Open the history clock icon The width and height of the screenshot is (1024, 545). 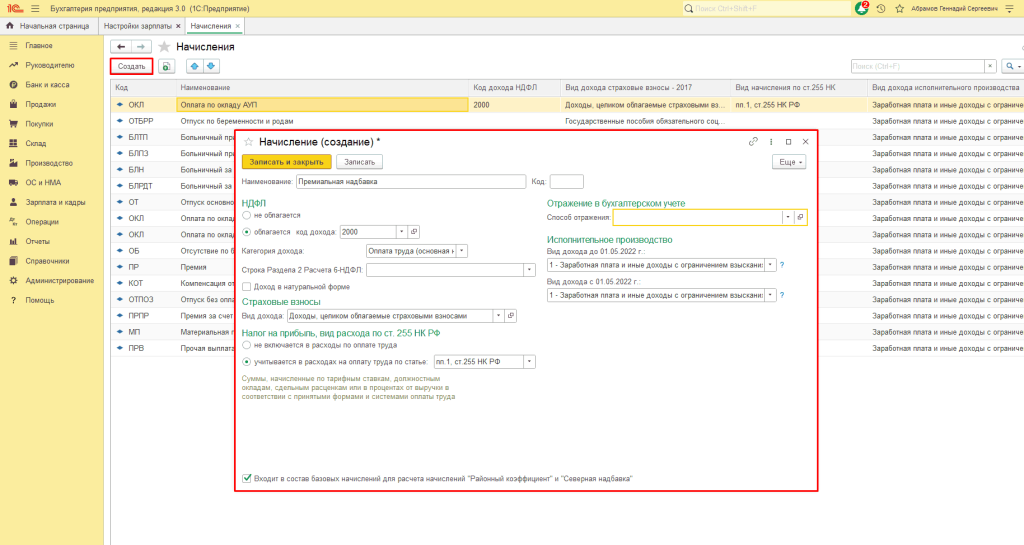(880, 8)
